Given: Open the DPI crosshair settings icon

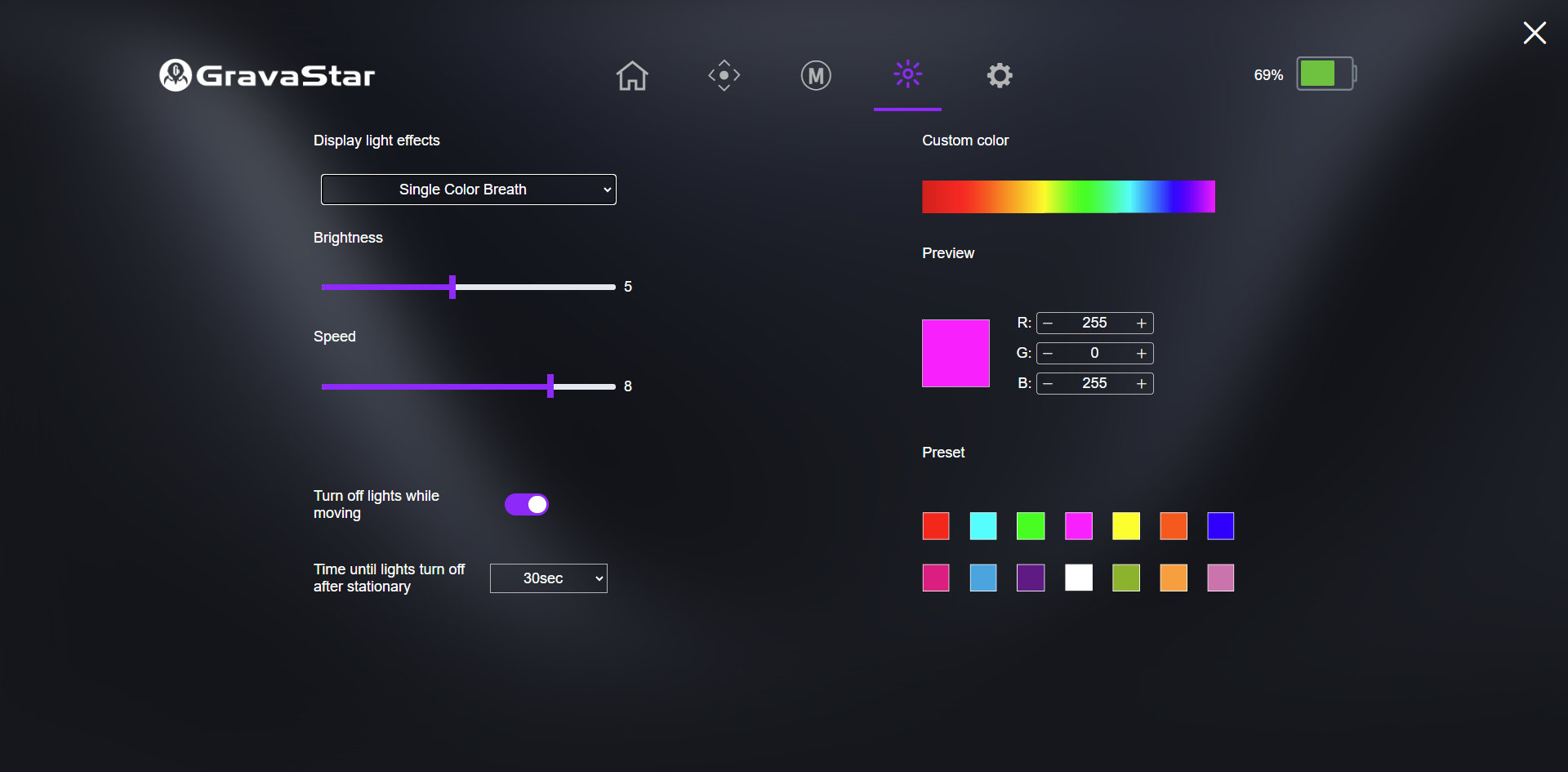Looking at the screenshot, I should [x=724, y=76].
